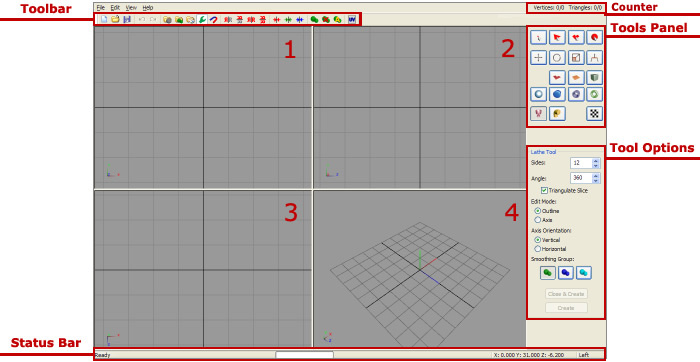Image resolution: width=700 pixels, height=362 pixels.
Task: Click the Create button
Action: pyautogui.click(x=566, y=308)
